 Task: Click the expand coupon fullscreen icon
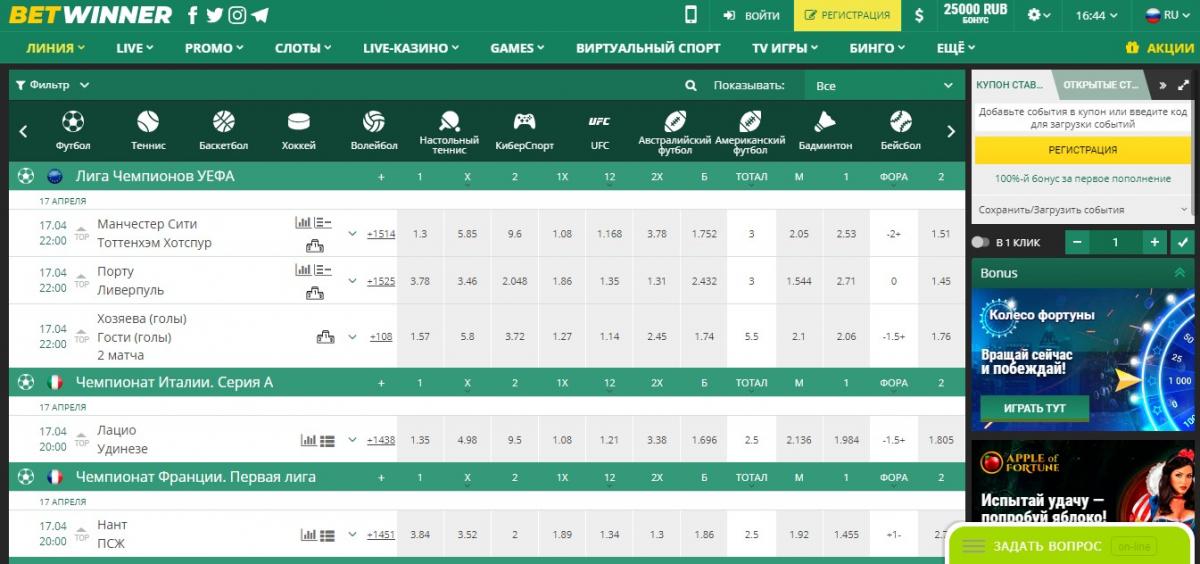coord(1184,85)
